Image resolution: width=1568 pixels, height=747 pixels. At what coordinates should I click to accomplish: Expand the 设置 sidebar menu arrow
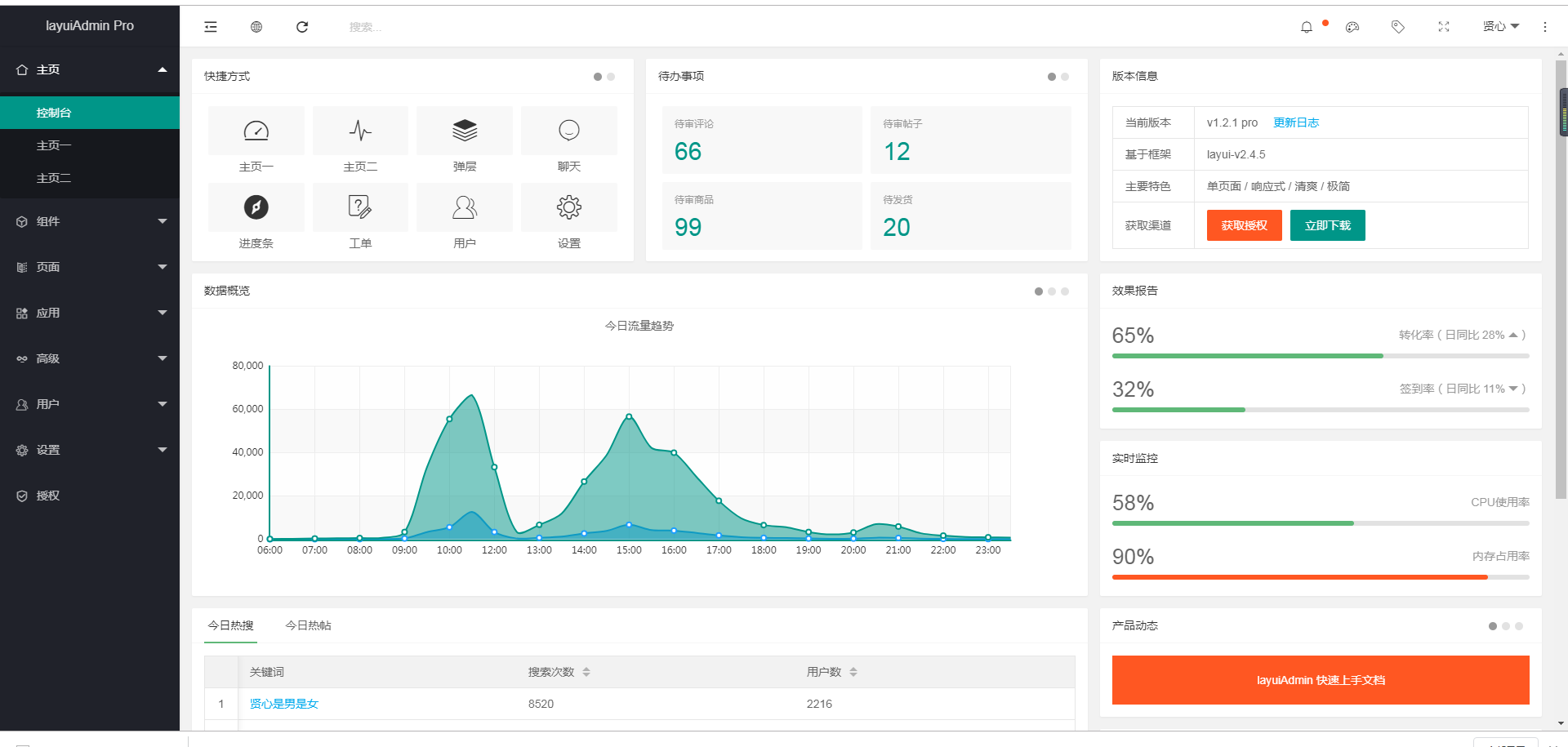pos(163,450)
